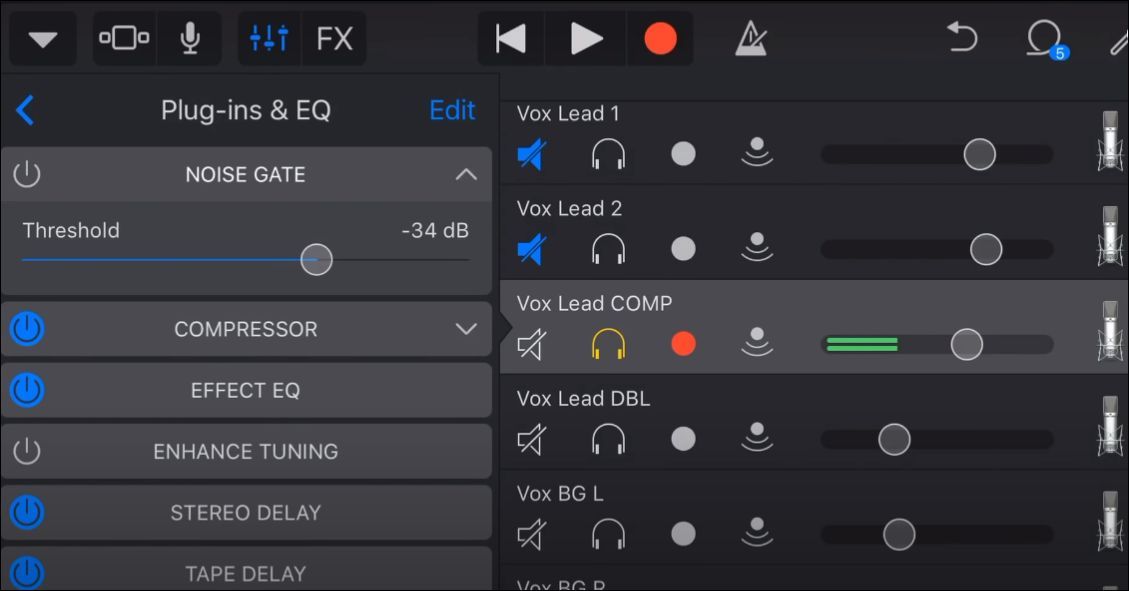
Task: Click the undo arrow icon
Action: (x=962, y=37)
